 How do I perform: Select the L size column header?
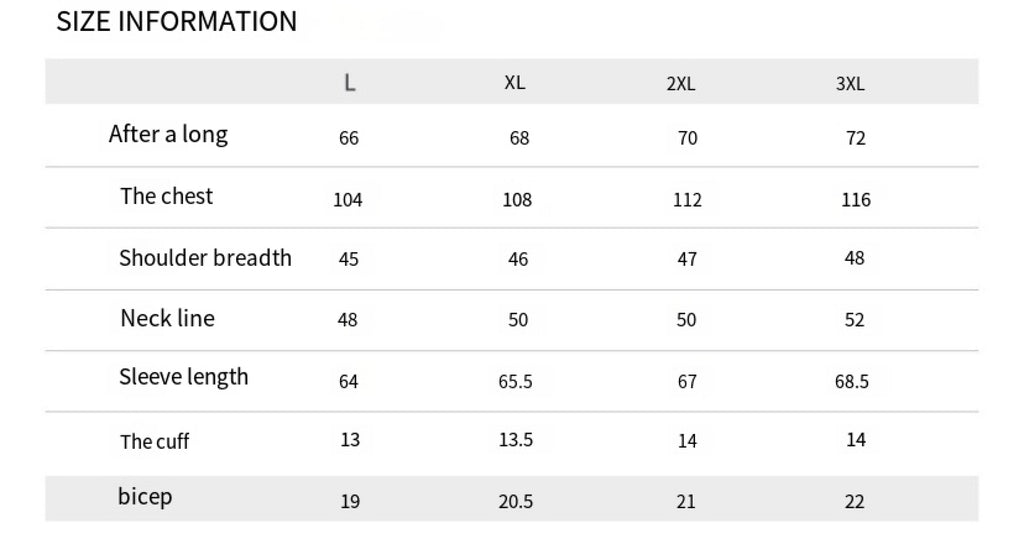point(349,83)
